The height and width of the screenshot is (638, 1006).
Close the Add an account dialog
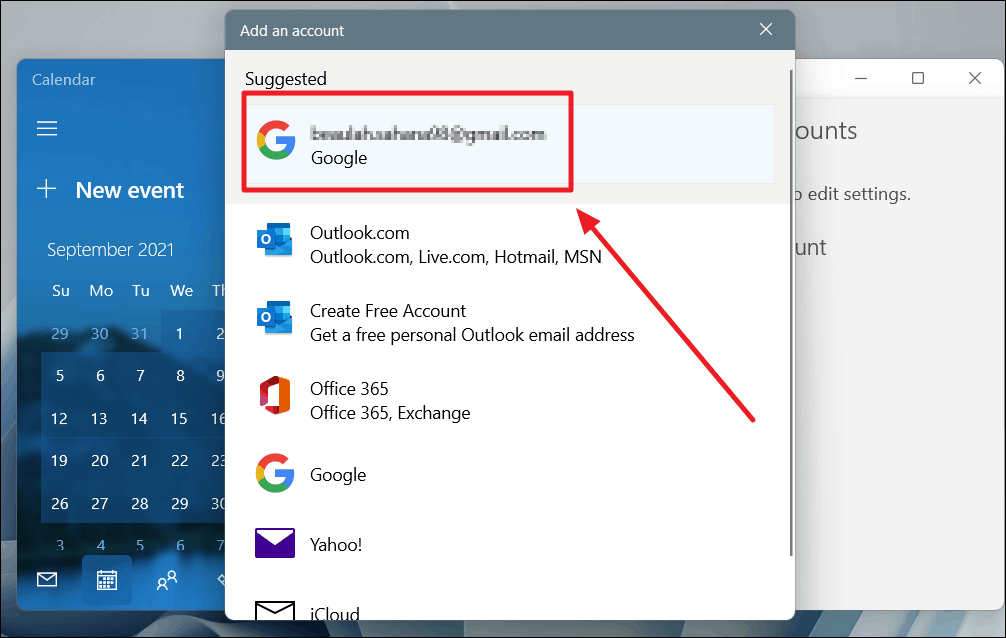pos(765,29)
